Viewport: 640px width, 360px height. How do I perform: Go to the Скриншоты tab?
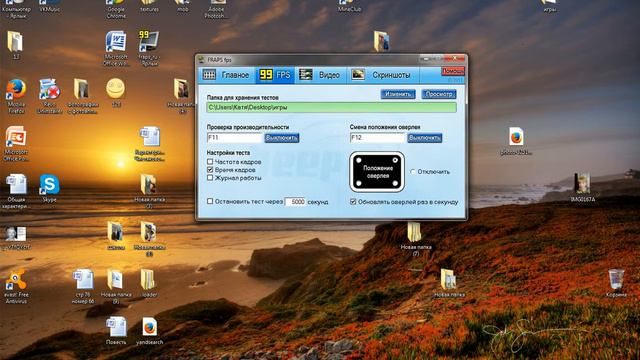pos(382,75)
